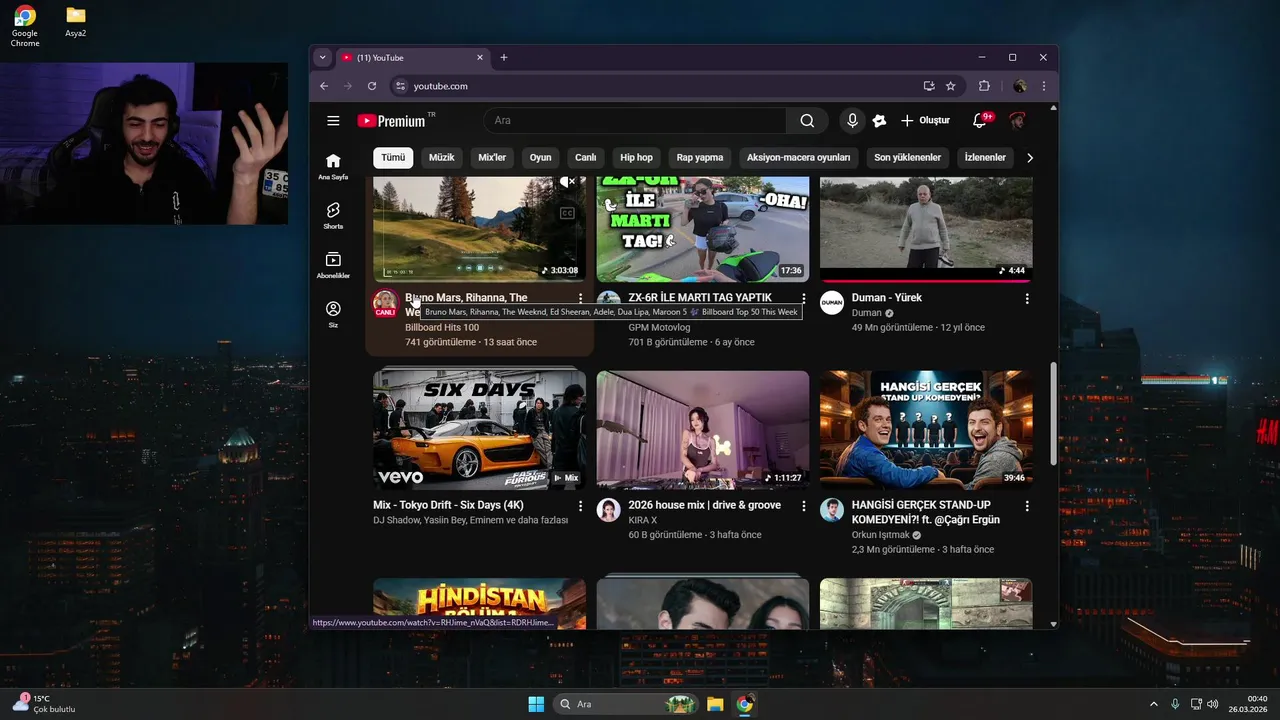Bookmark this page with star icon
The width and height of the screenshot is (1280, 720).
pos(951,86)
